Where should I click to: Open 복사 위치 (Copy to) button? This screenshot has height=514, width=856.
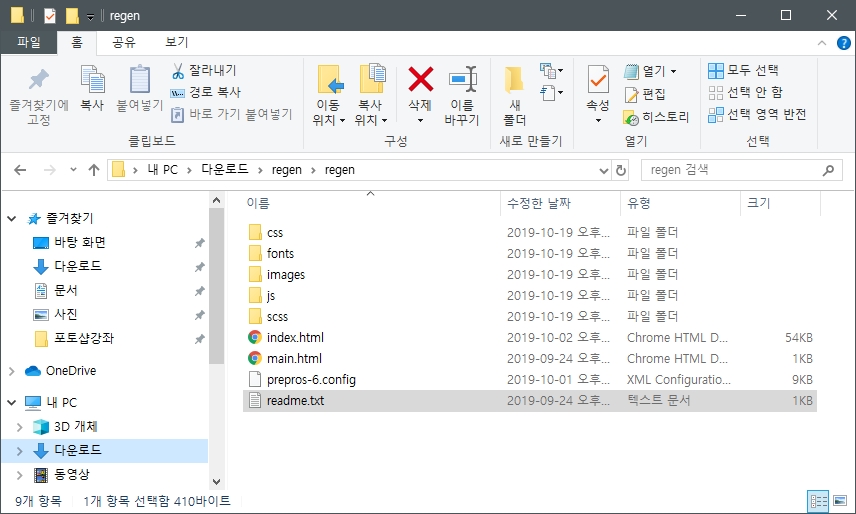371,95
